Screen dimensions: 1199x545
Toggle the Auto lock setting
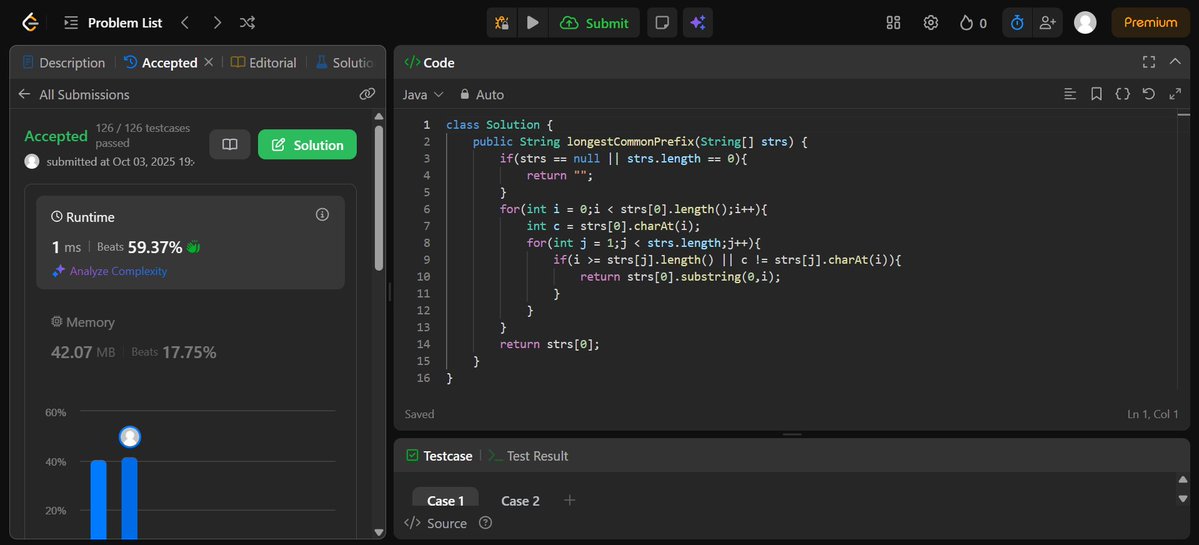tap(482, 94)
